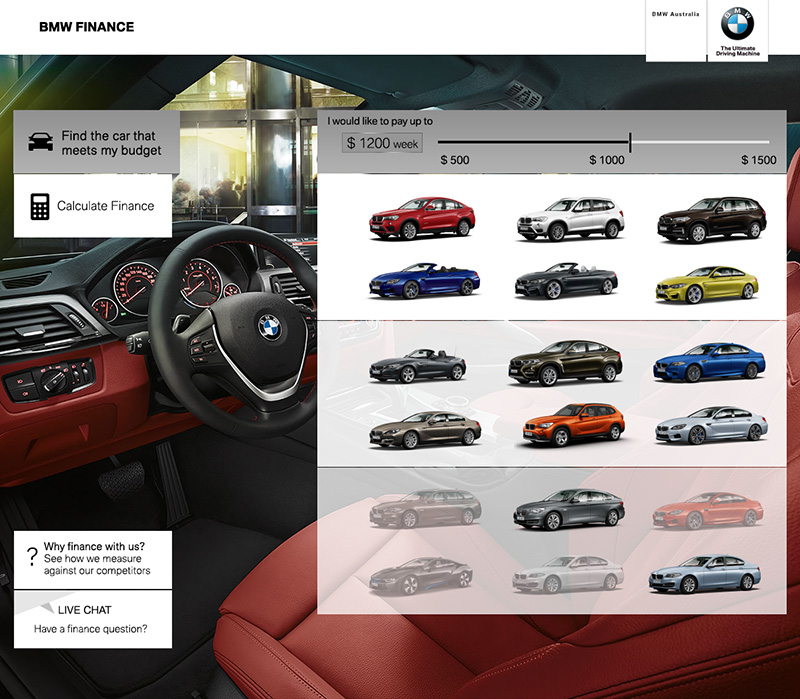Select the yellow-green M4 coupe
This screenshot has height=699, width=800.
pos(707,284)
